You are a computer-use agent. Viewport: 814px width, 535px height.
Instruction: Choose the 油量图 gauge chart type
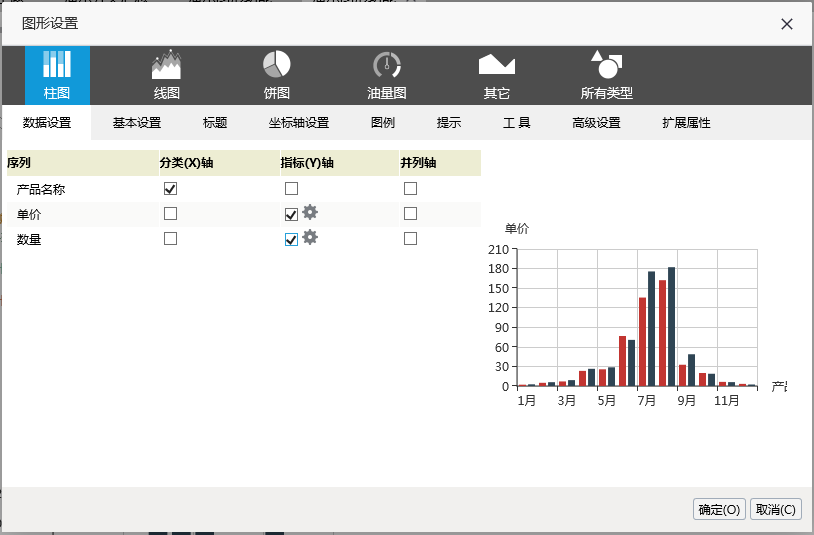pos(387,76)
